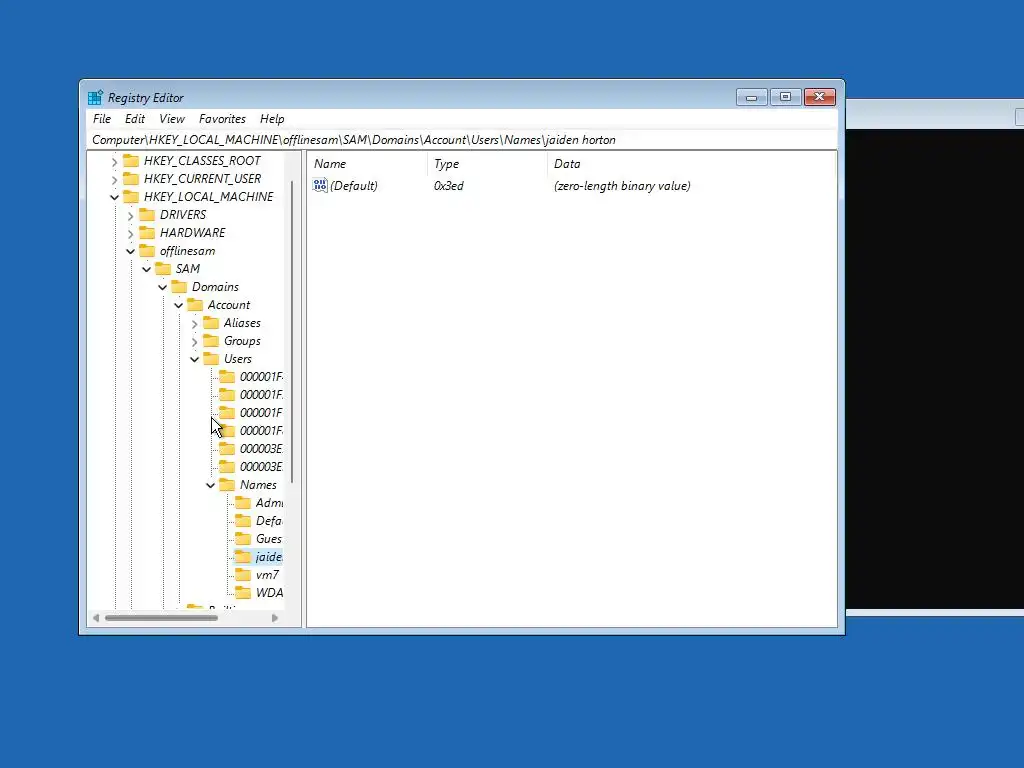Minimize the Registry Editor window

(752, 97)
